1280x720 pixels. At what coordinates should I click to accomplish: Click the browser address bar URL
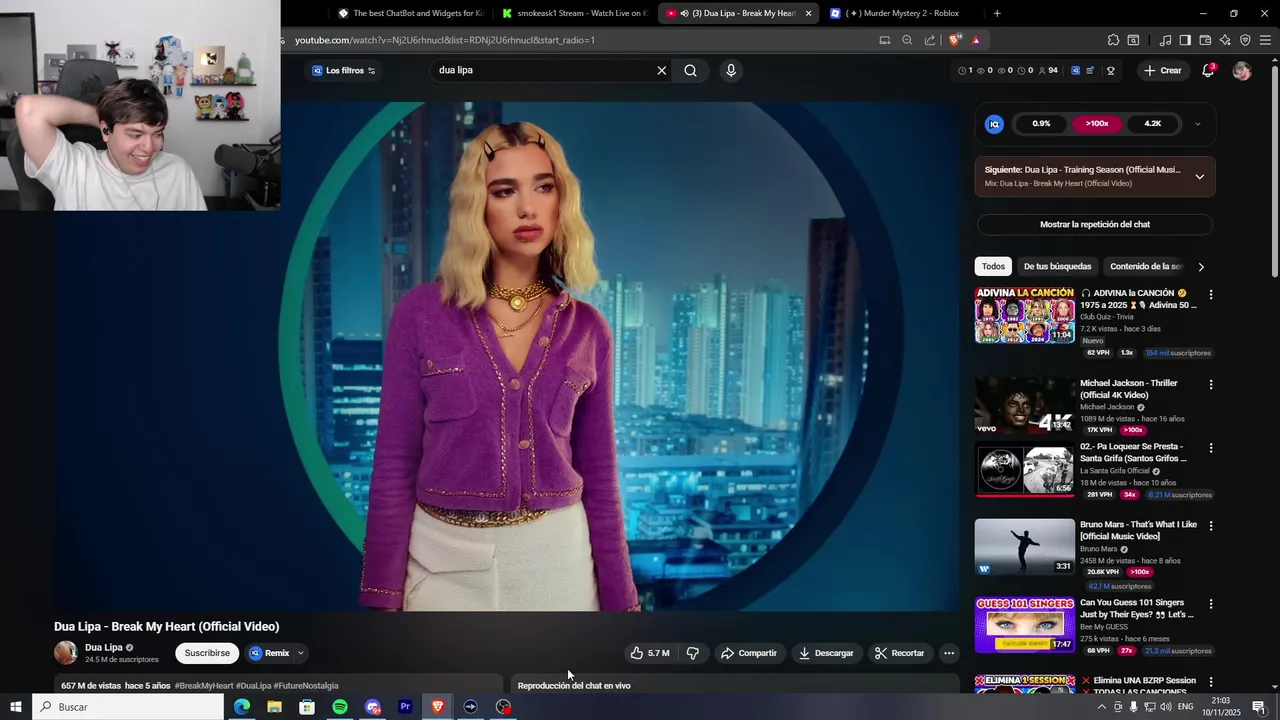coord(445,40)
